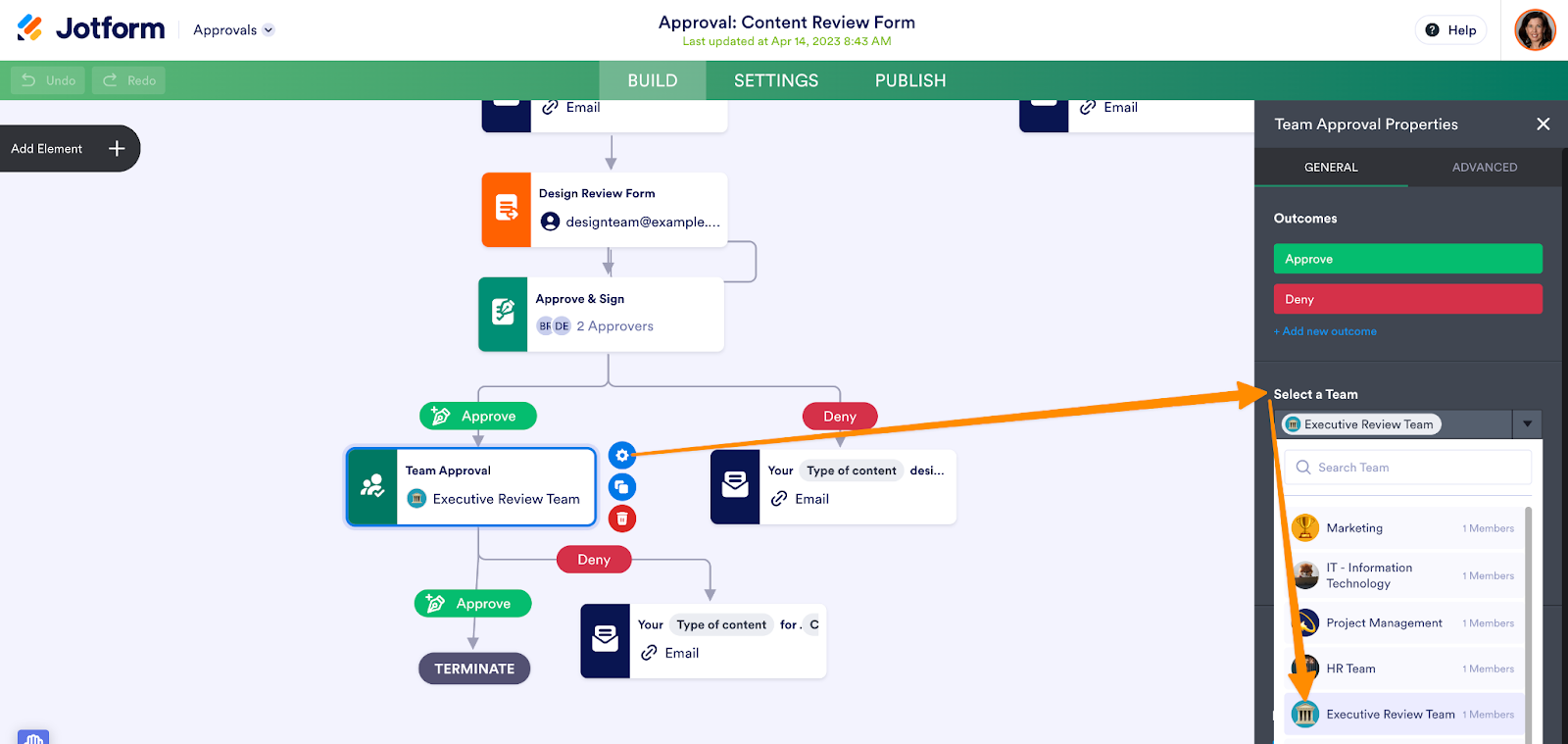1568x744 pixels.
Task: Click the green Approve outcome bar
Action: pos(1407,259)
